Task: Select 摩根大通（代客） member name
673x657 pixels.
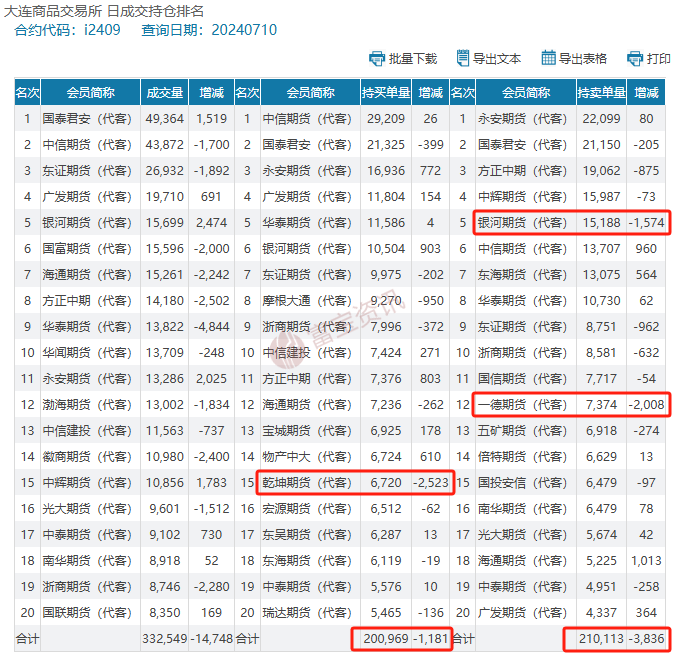Action: (307, 301)
